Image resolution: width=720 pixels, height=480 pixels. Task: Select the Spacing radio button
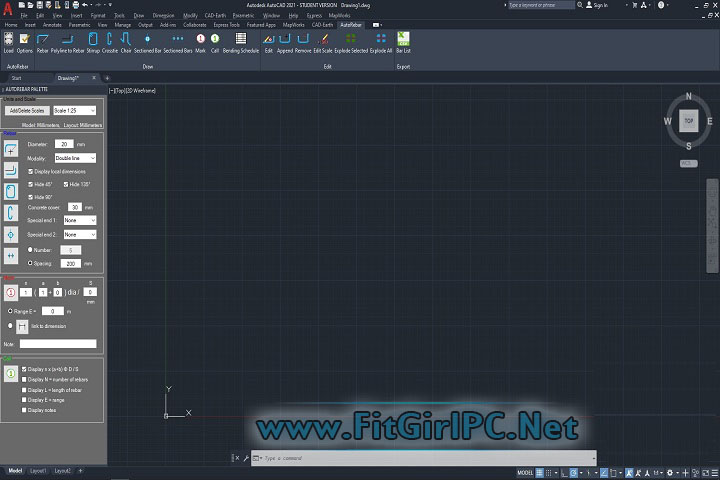[31, 263]
